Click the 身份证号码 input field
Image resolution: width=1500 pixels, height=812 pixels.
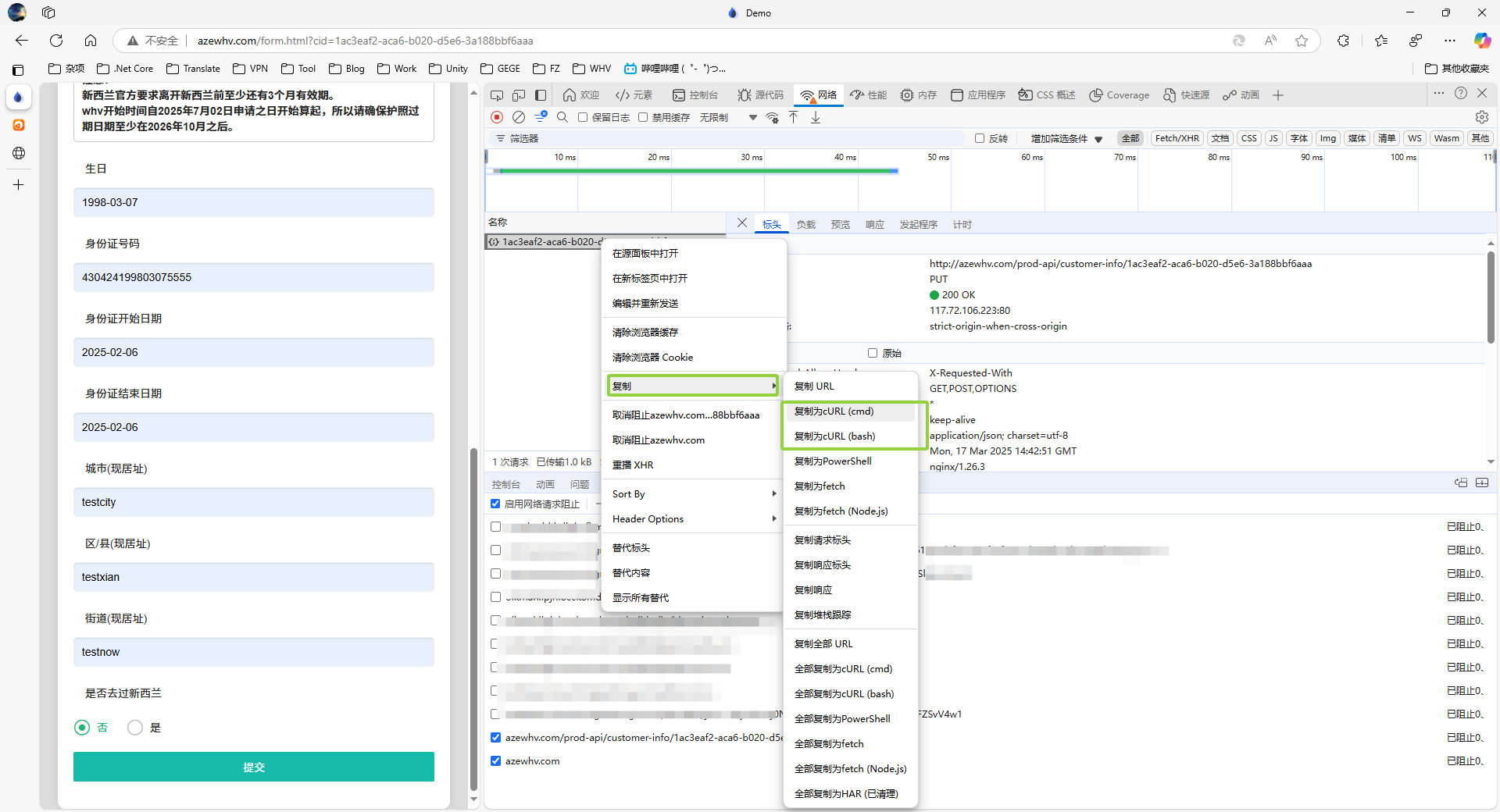[254, 277]
